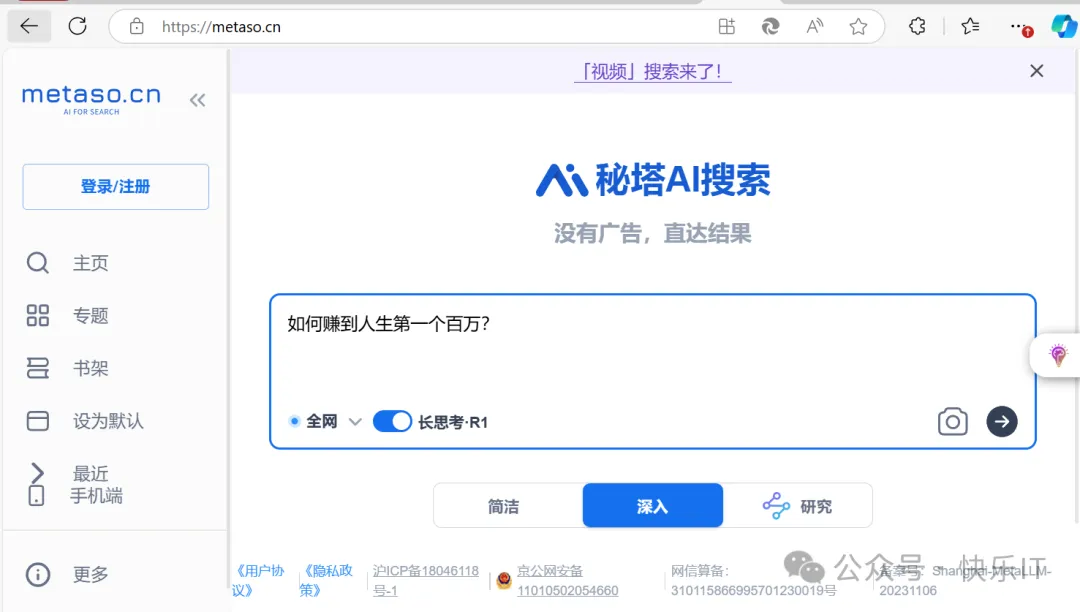Open 专题 in the sidebar
This screenshot has height=612, width=1080.
pos(90,316)
